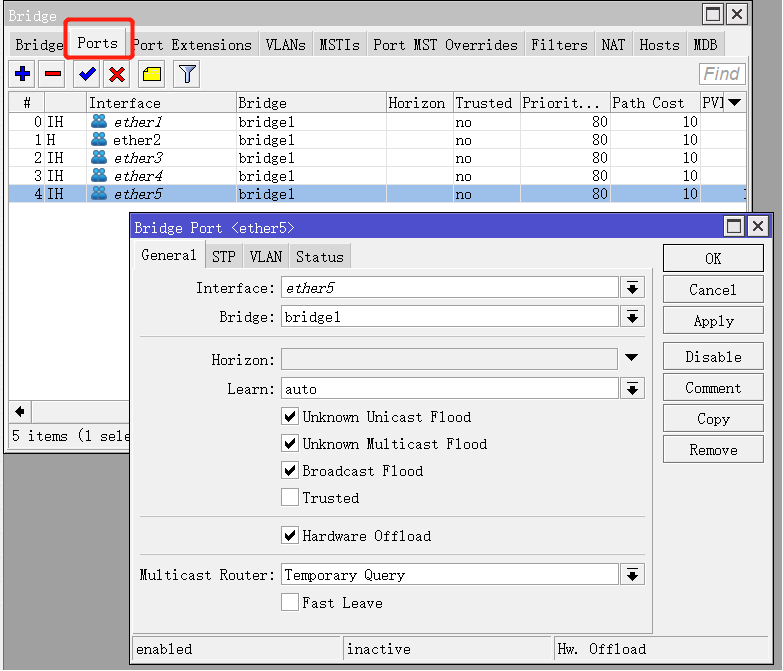Enable the Trusted checkbox
This screenshot has height=671, width=783.
290,498
